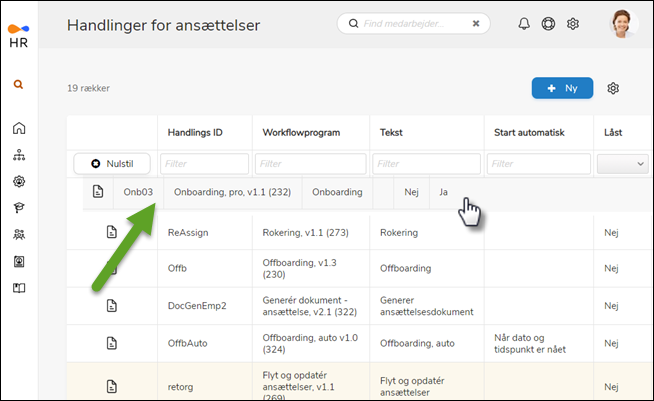Open the graduation cap sidebar icon

click(x=19, y=208)
